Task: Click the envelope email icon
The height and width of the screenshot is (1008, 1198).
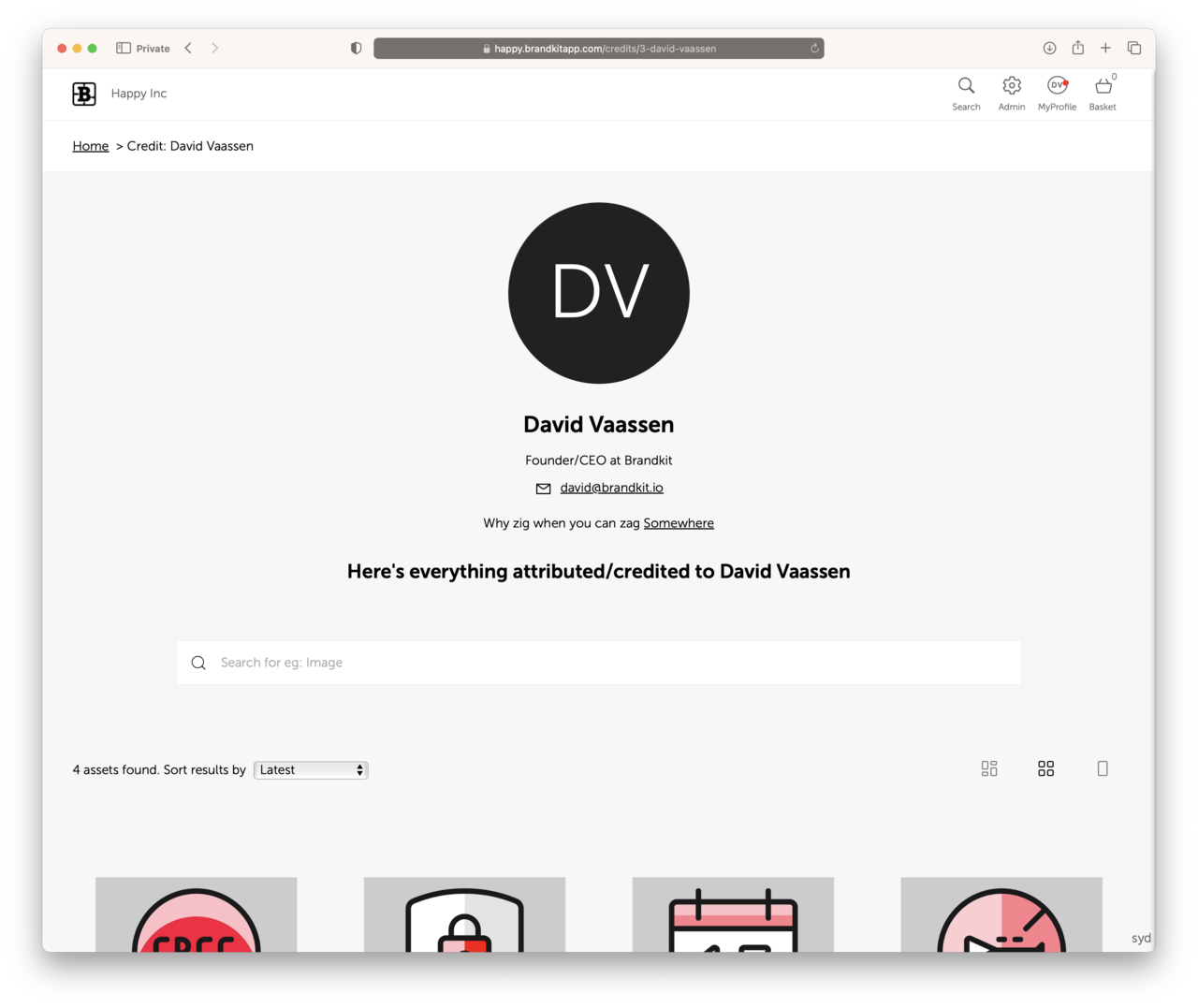Action: (x=543, y=489)
